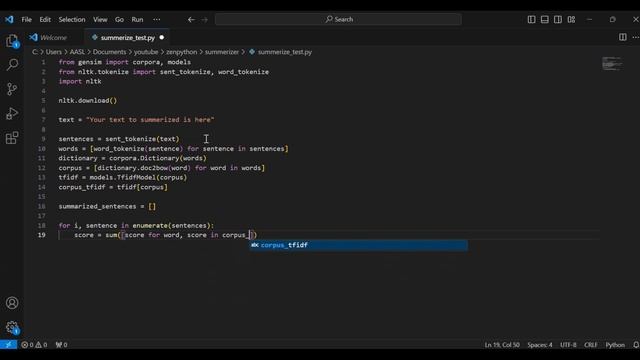Open the Run menu

[137, 19]
